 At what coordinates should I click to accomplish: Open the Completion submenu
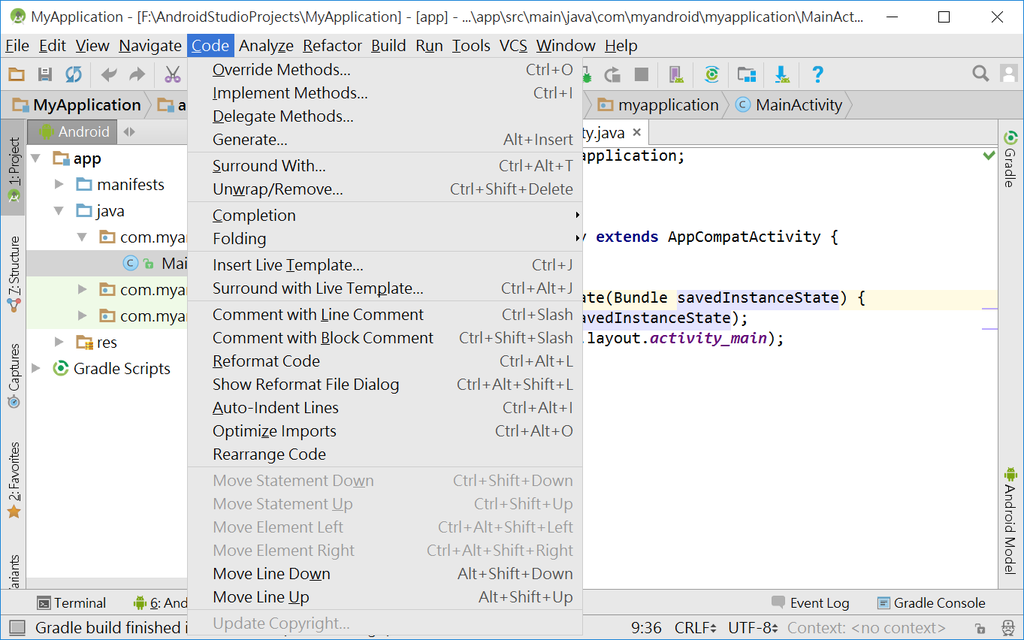coord(385,215)
